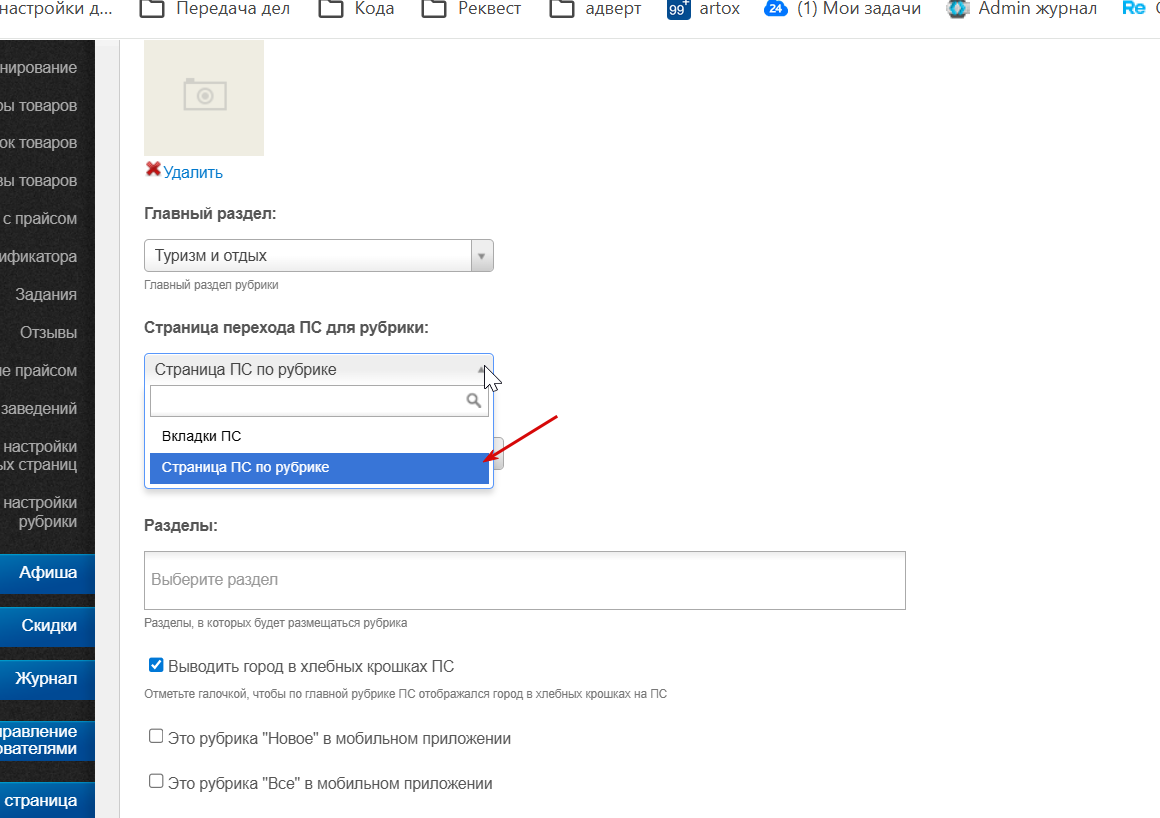Open the страница sidebar section

click(x=47, y=801)
